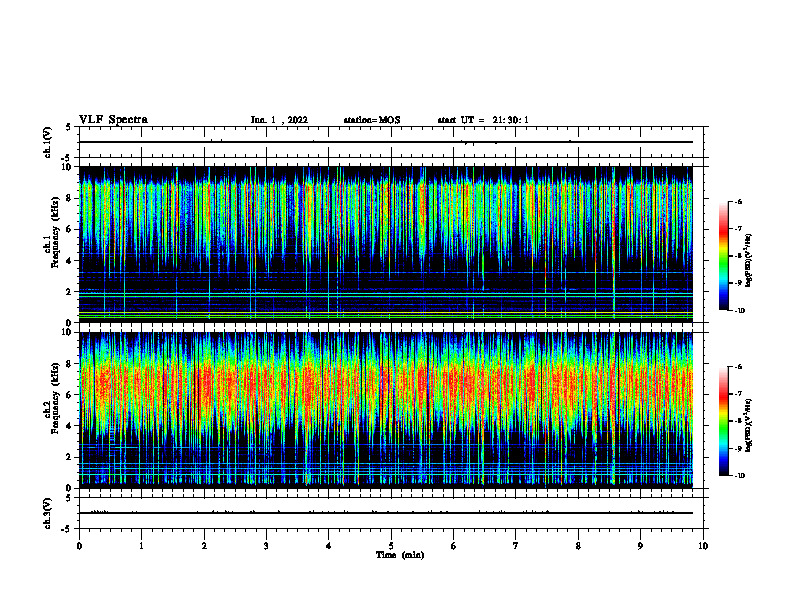Click the color scale bar beside ch.1 spectrogram
792x612 pixels.
(x=723, y=256)
